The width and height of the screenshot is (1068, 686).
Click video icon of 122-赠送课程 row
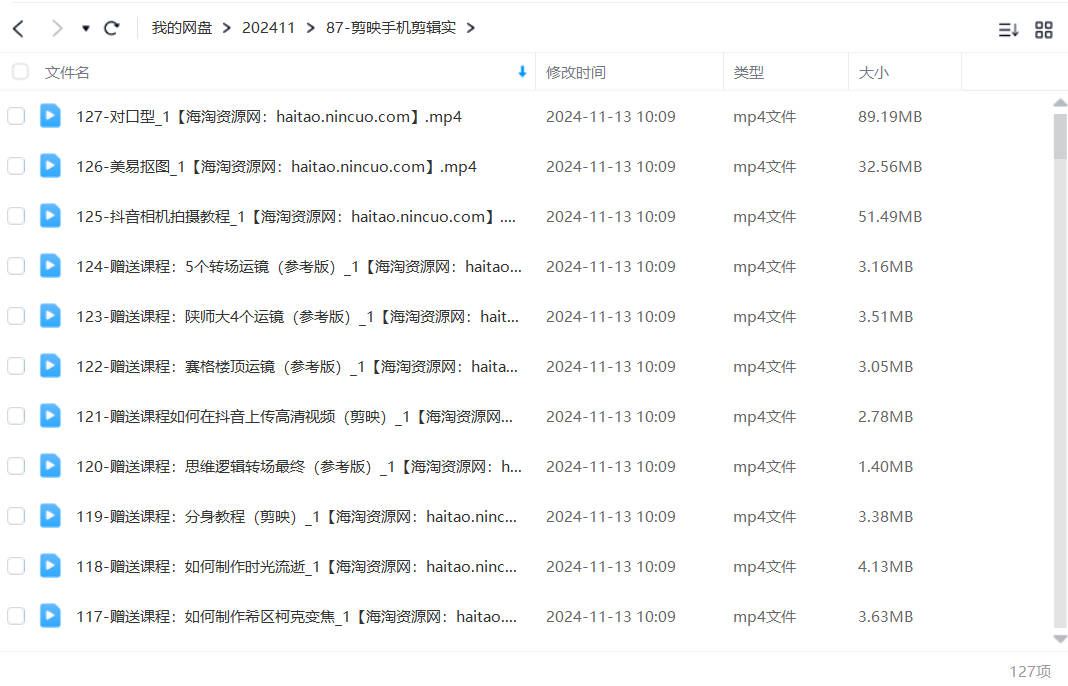click(50, 366)
